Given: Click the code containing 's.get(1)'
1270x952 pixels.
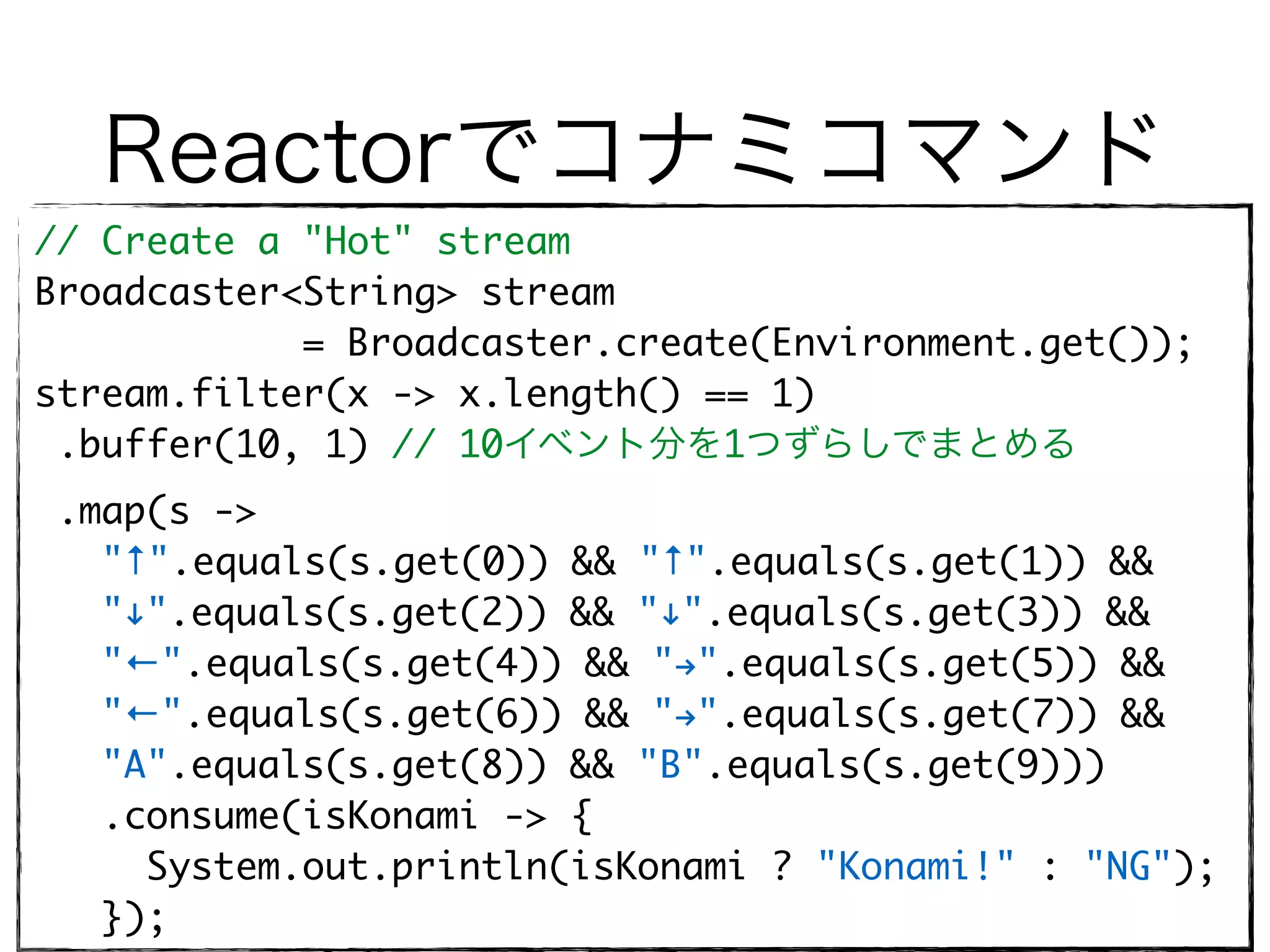Looking at the screenshot, I should click(863, 563).
